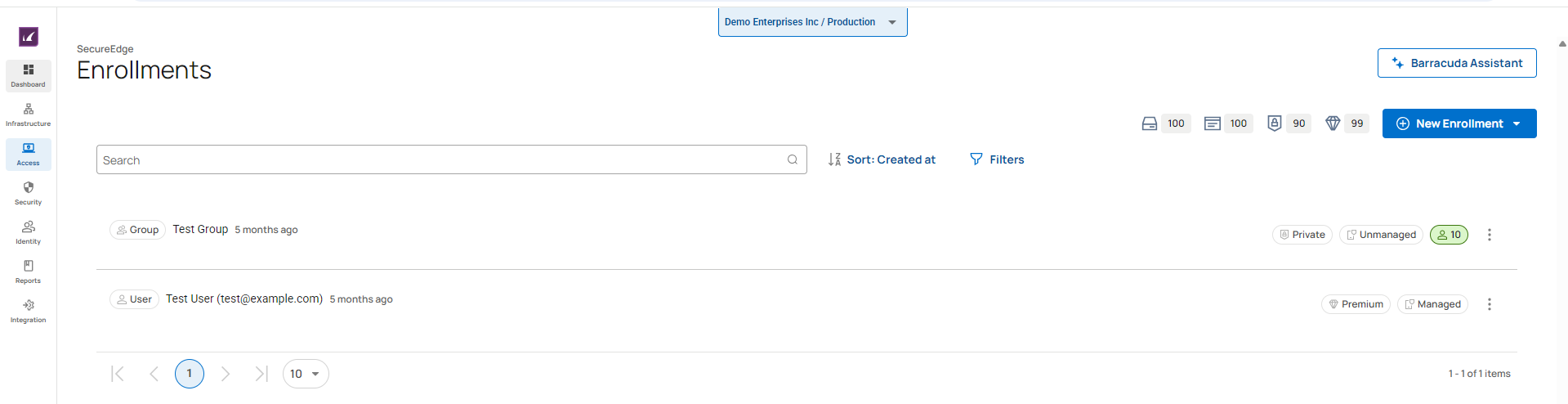Open more options for Test User

click(1490, 304)
